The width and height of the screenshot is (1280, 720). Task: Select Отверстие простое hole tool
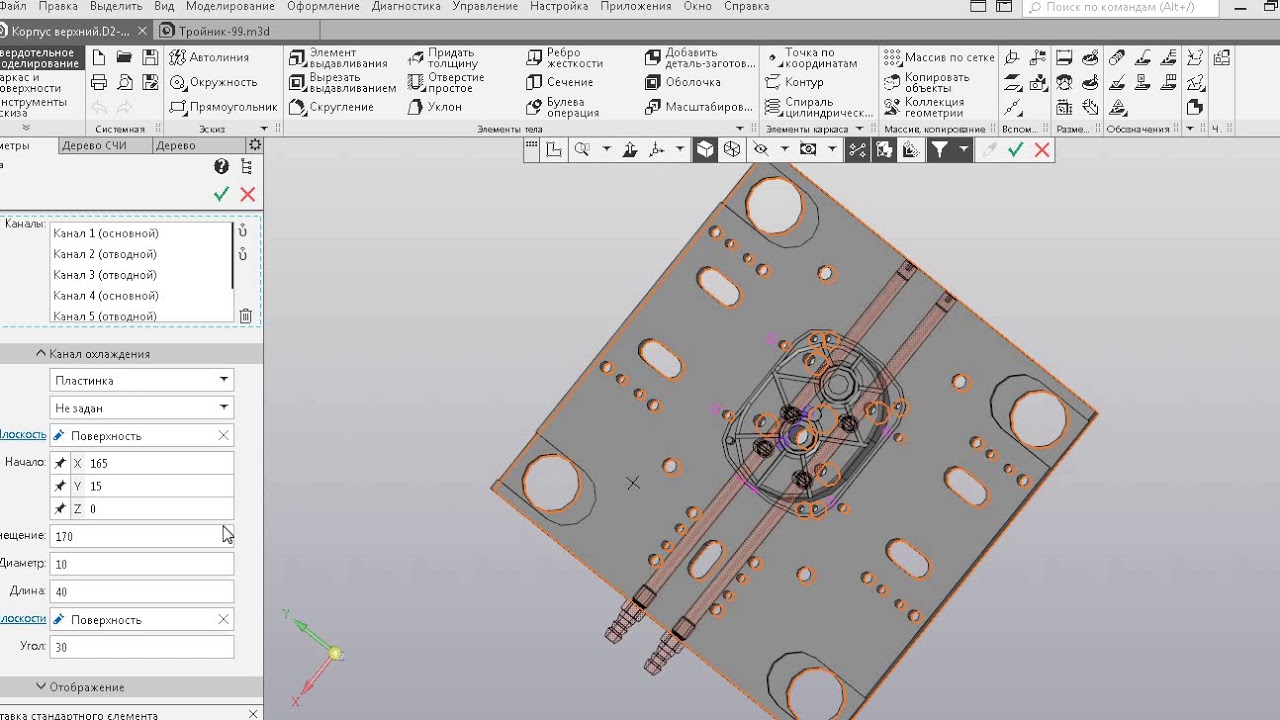click(x=446, y=83)
